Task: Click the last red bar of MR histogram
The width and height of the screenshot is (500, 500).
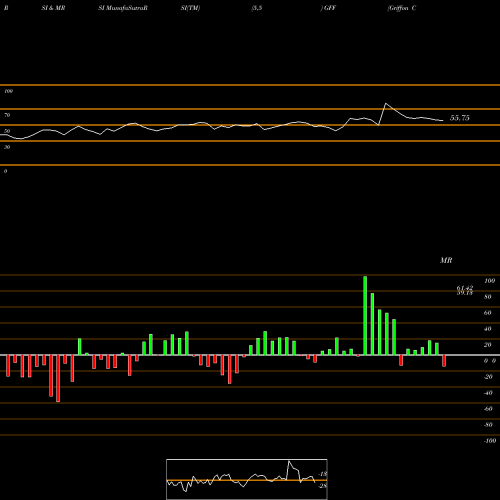Action: pyautogui.click(x=444, y=361)
